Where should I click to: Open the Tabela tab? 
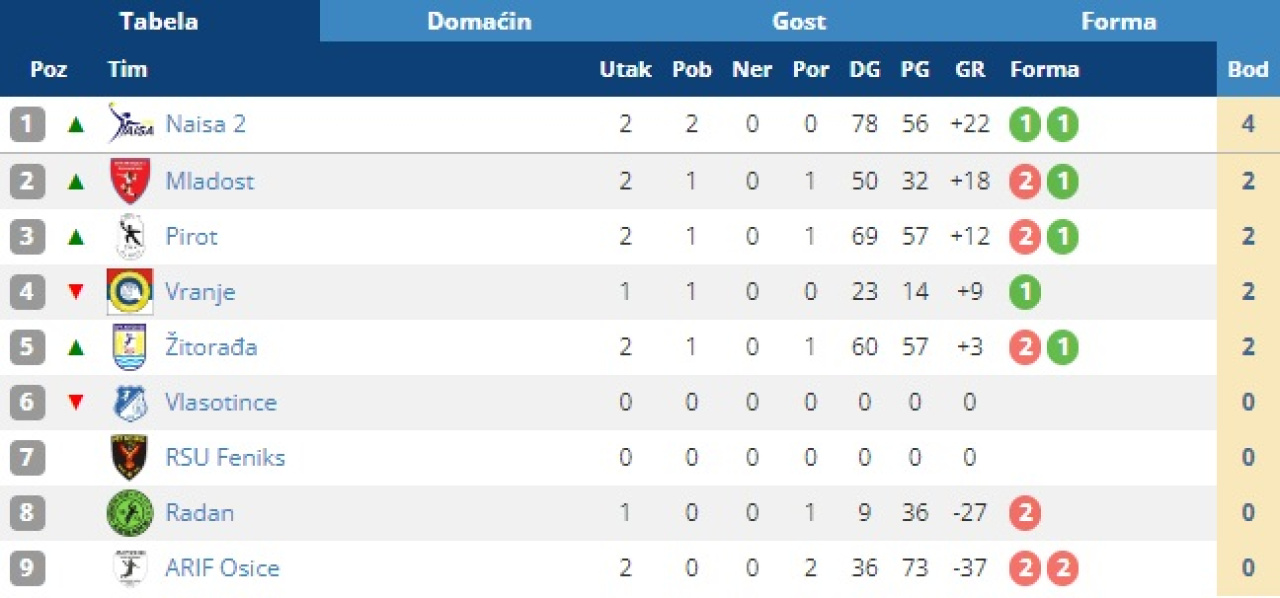(159, 21)
